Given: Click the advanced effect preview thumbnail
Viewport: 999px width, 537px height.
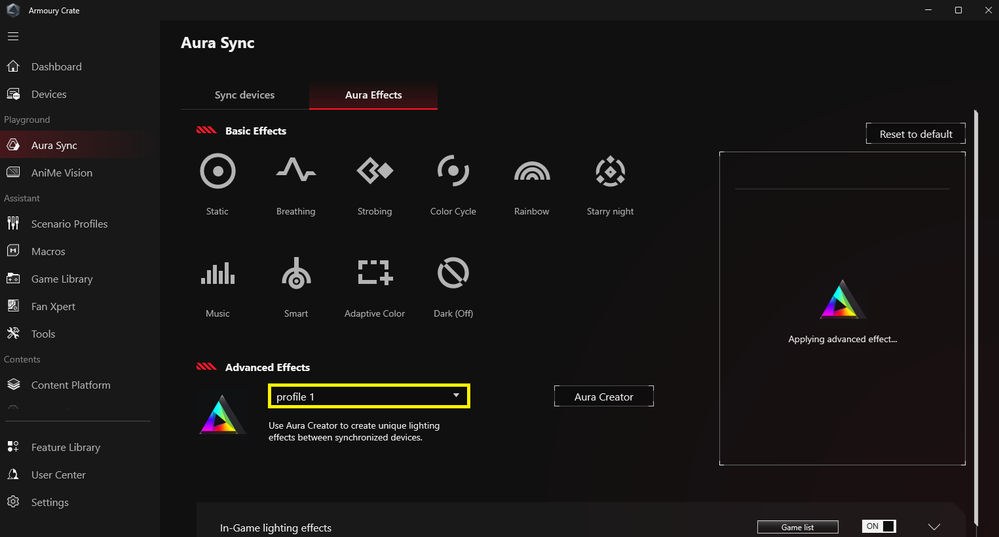Looking at the screenshot, I should [x=842, y=299].
